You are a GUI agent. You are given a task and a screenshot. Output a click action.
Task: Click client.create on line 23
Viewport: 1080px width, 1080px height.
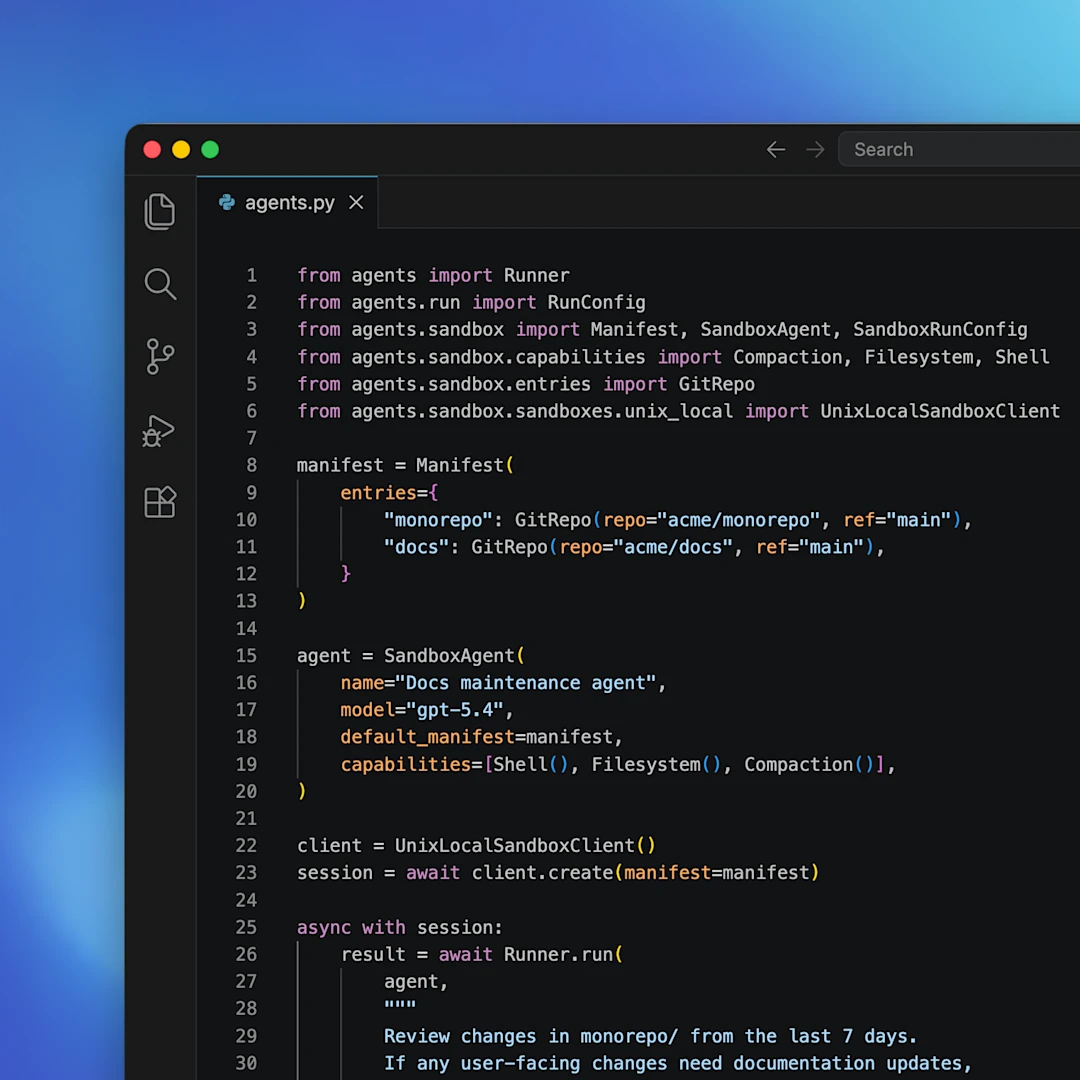coord(542,873)
